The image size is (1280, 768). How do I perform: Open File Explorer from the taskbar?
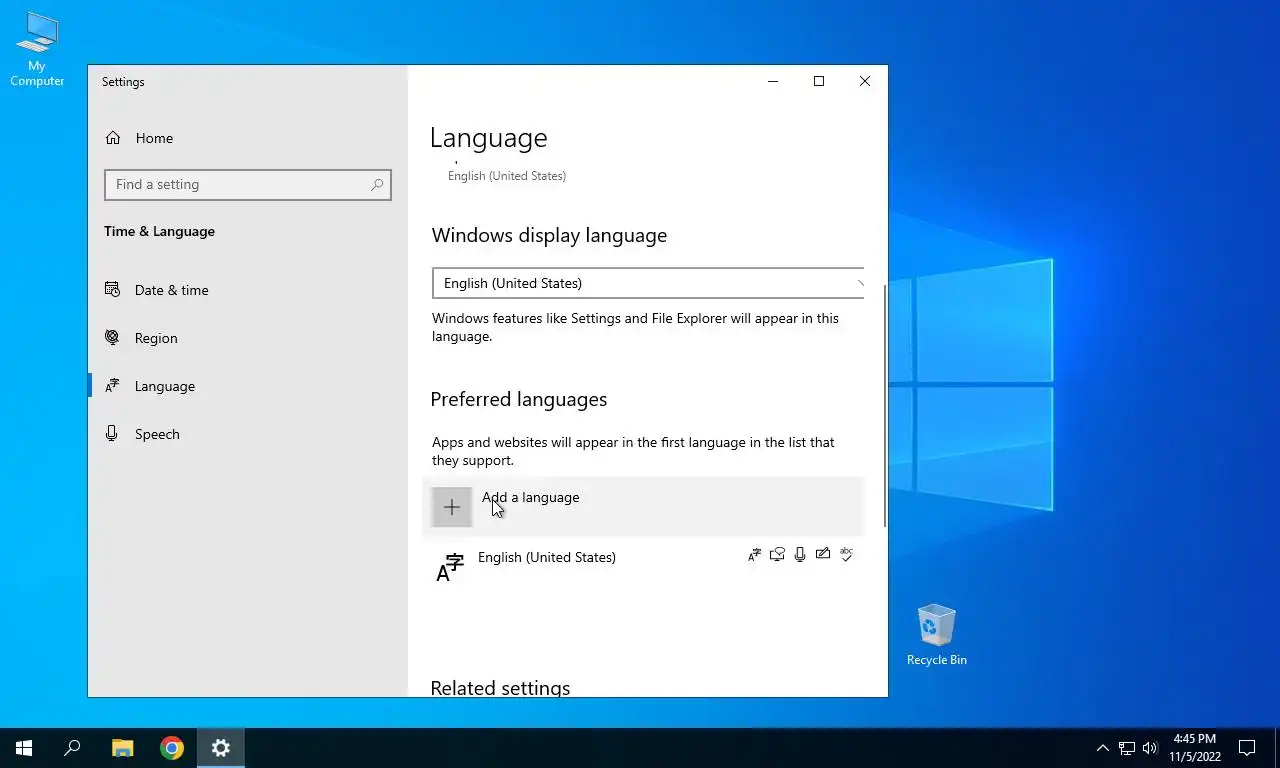coord(122,748)
